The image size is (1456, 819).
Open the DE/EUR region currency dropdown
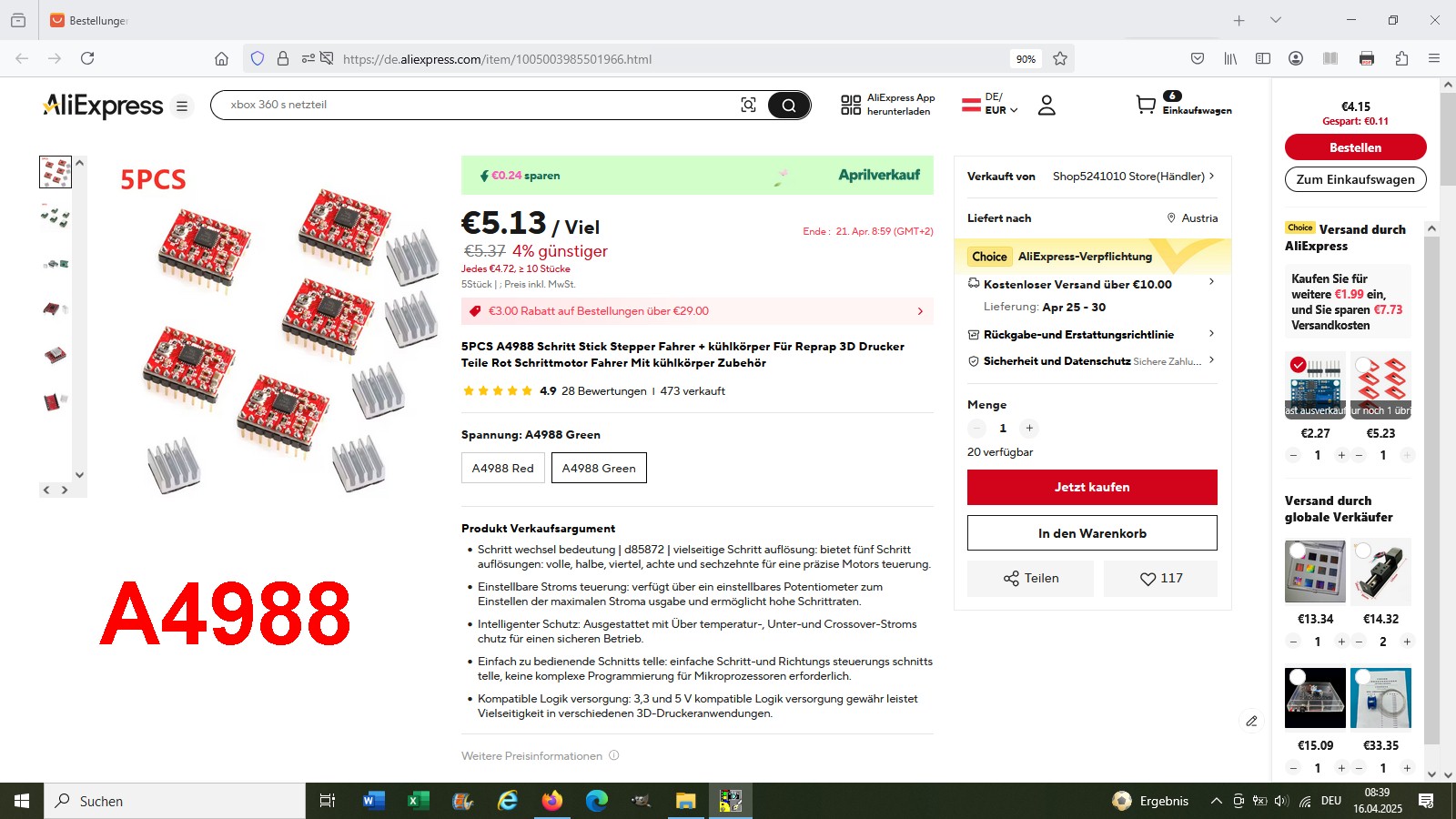pos(990,104)
